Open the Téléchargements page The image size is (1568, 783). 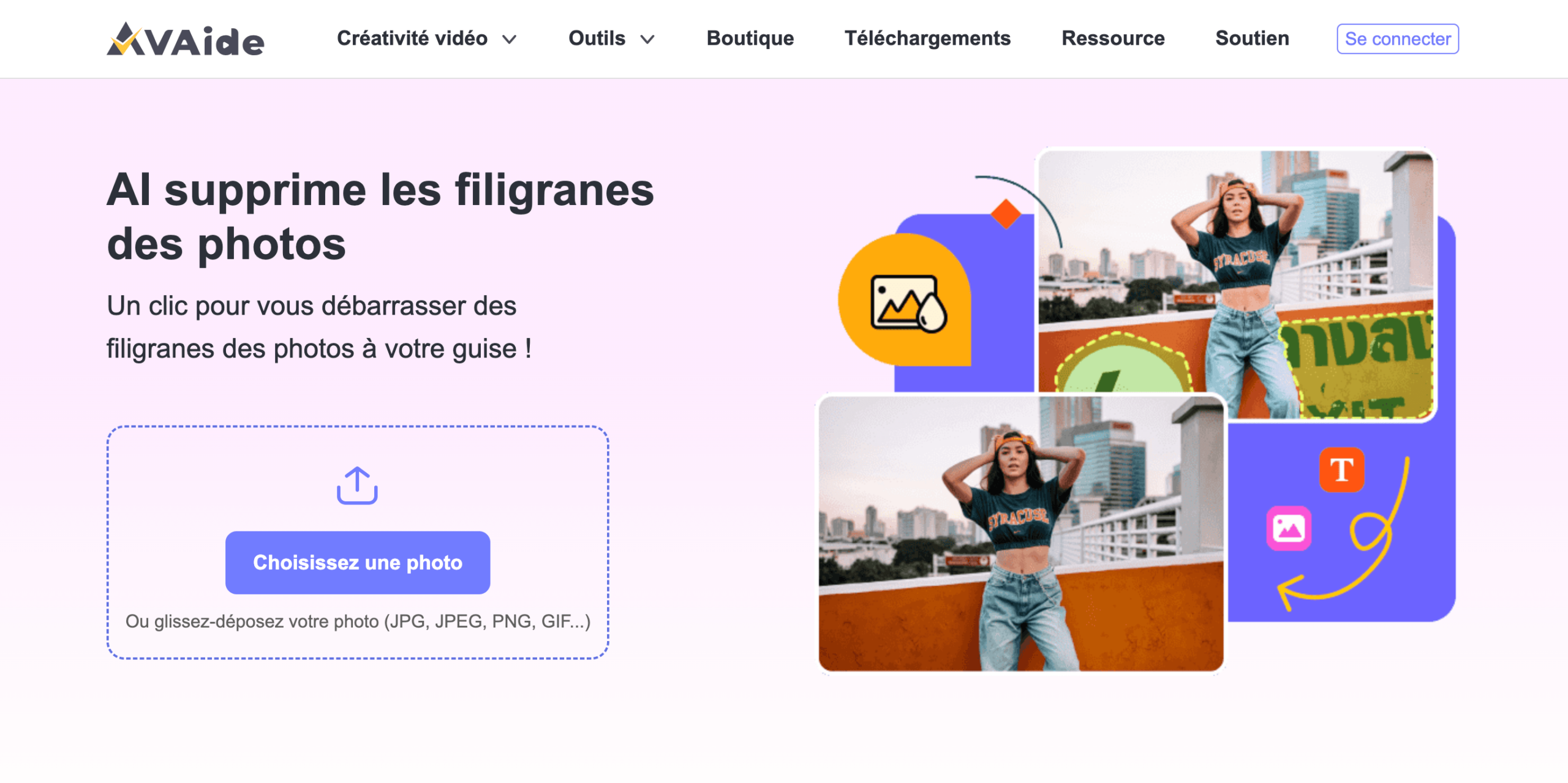(x=927, y=39)
